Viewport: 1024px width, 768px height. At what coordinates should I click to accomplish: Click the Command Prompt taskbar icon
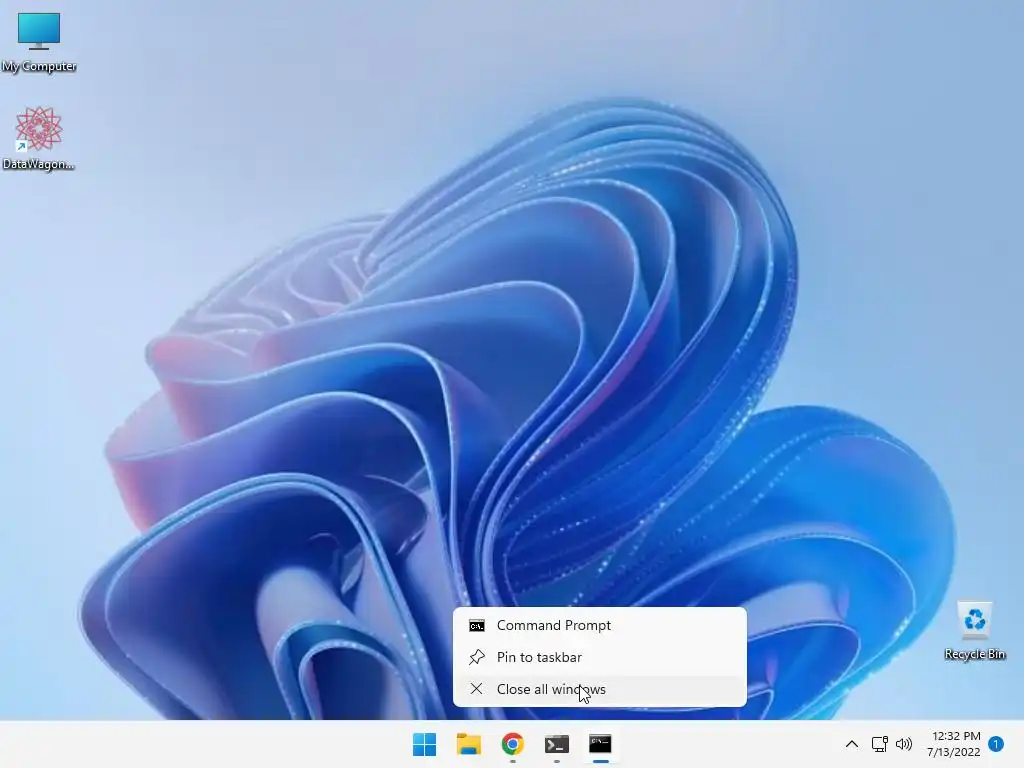point(600,744)
